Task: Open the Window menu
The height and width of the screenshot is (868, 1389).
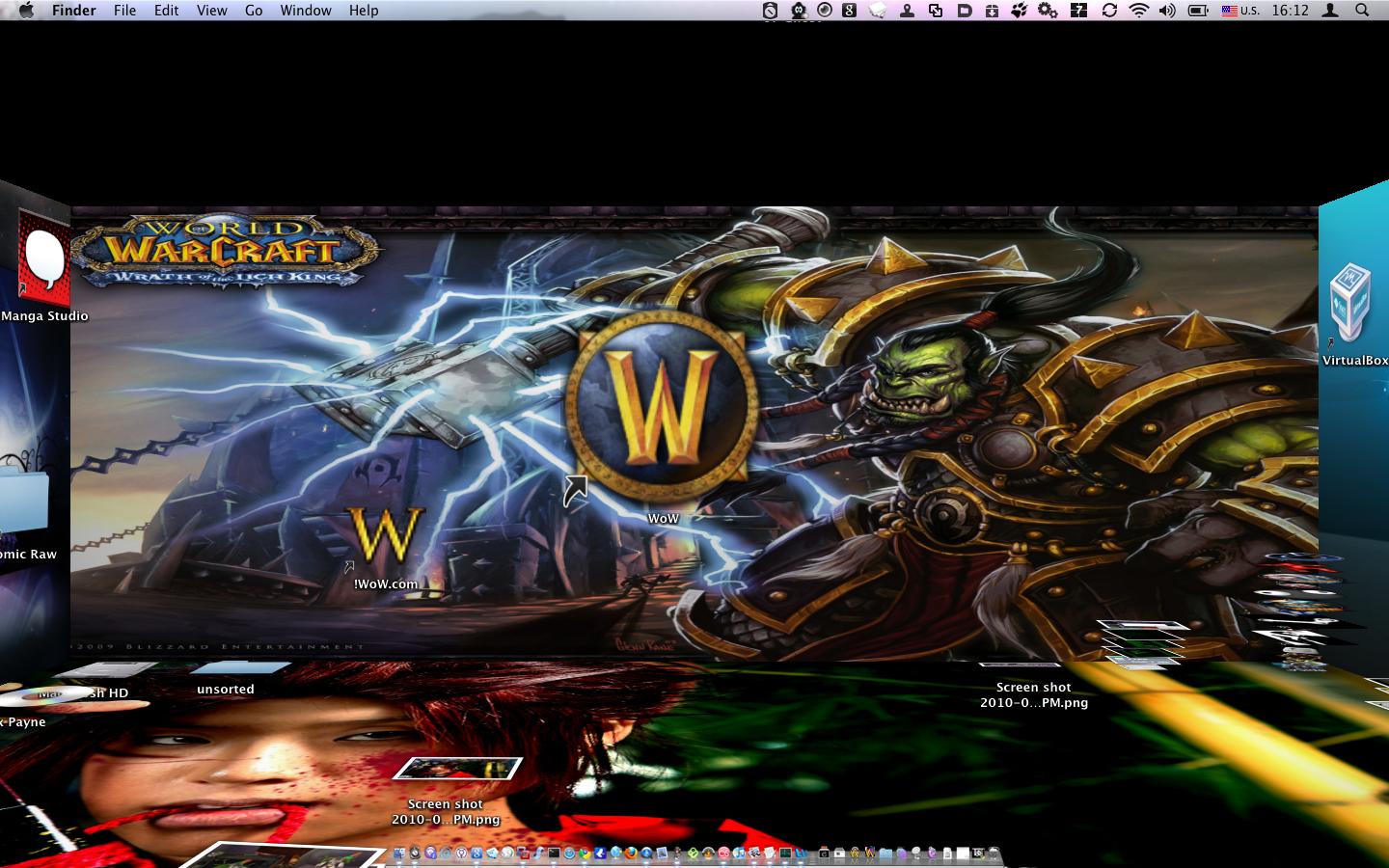Action: coord(306,11)
